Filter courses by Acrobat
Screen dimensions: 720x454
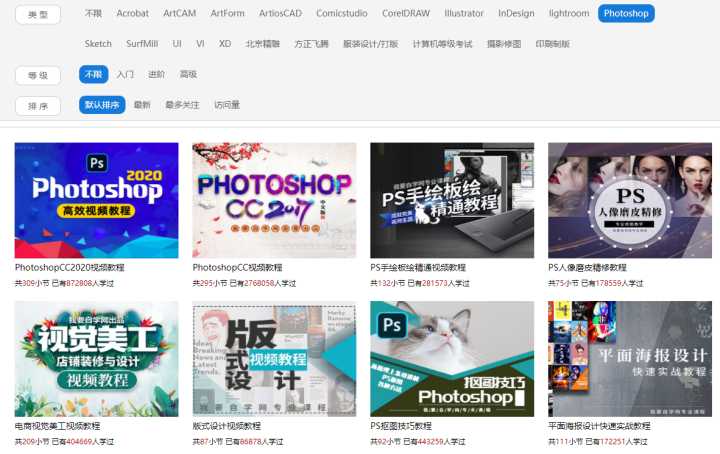132,13
